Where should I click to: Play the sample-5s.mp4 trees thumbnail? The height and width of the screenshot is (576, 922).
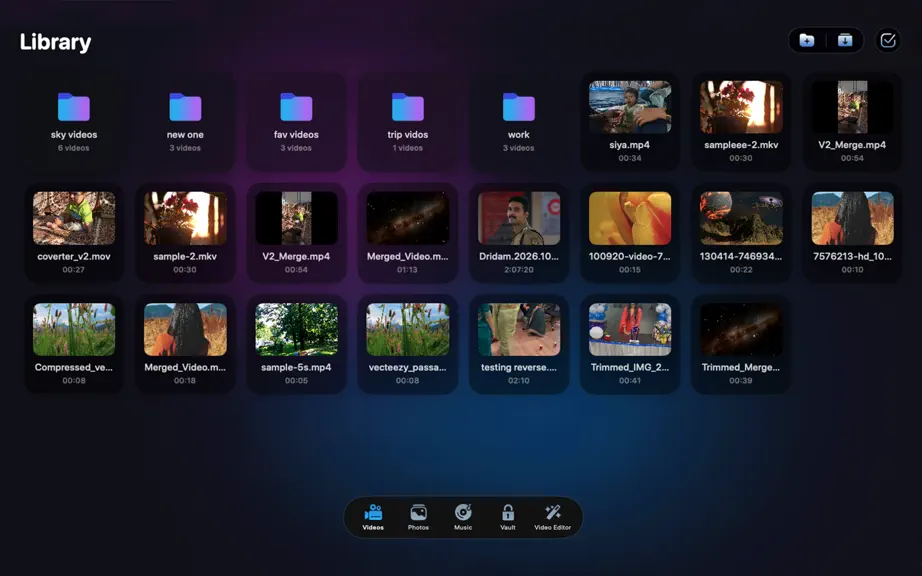[296, 329]
